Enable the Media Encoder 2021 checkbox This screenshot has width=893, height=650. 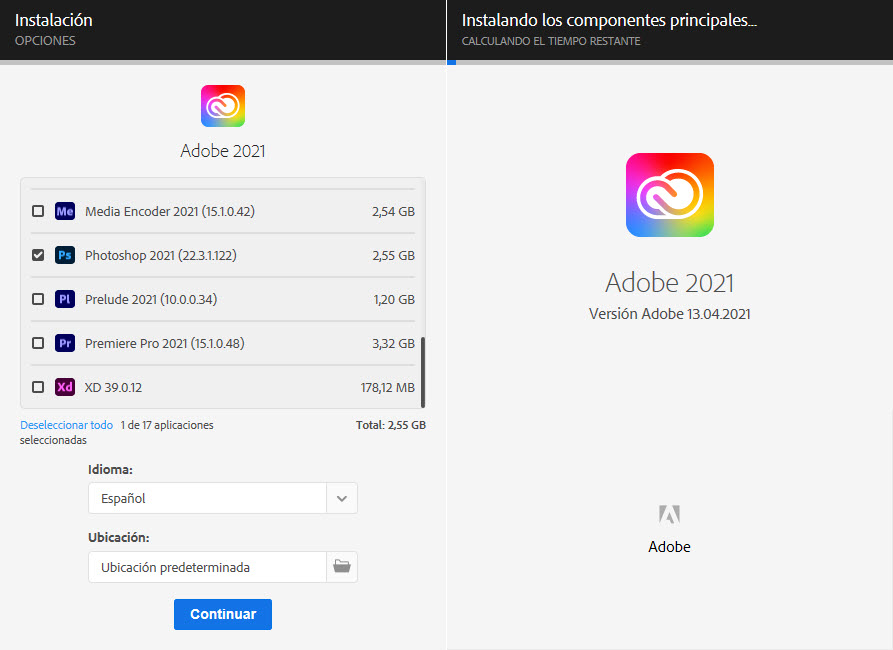[38, 211]
